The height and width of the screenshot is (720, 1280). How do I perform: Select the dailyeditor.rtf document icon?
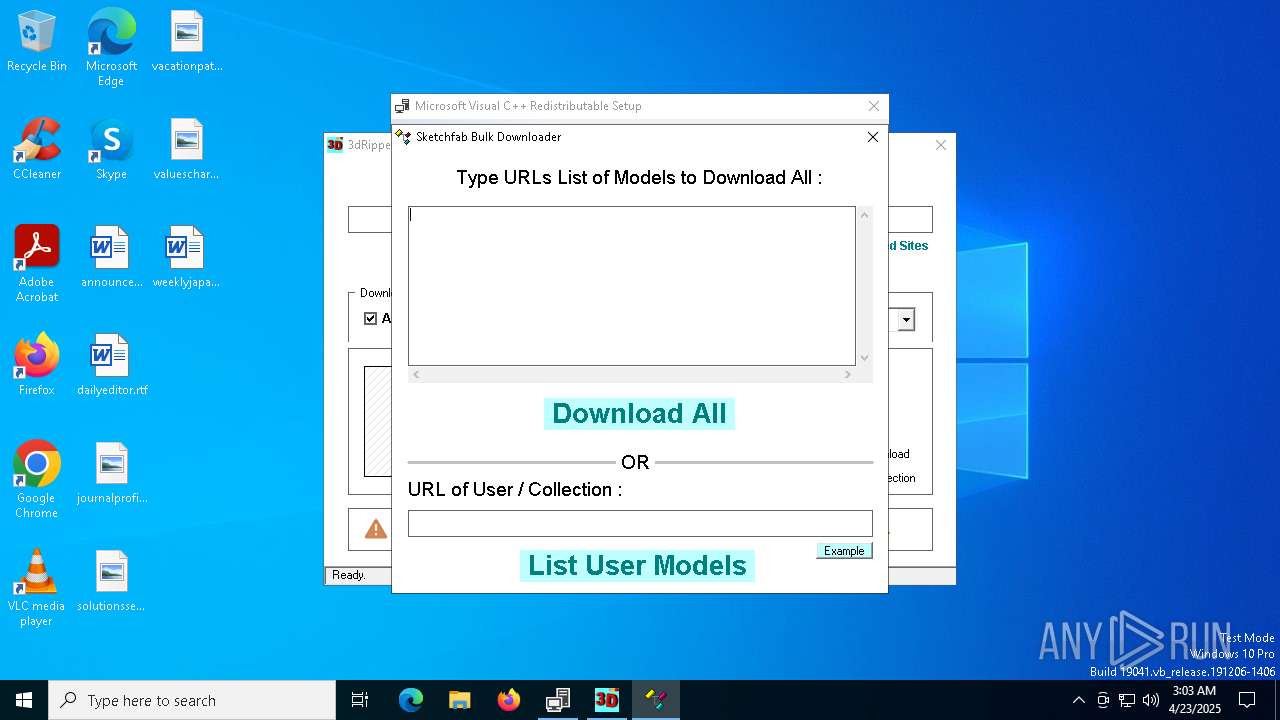[x=111, y=365]
